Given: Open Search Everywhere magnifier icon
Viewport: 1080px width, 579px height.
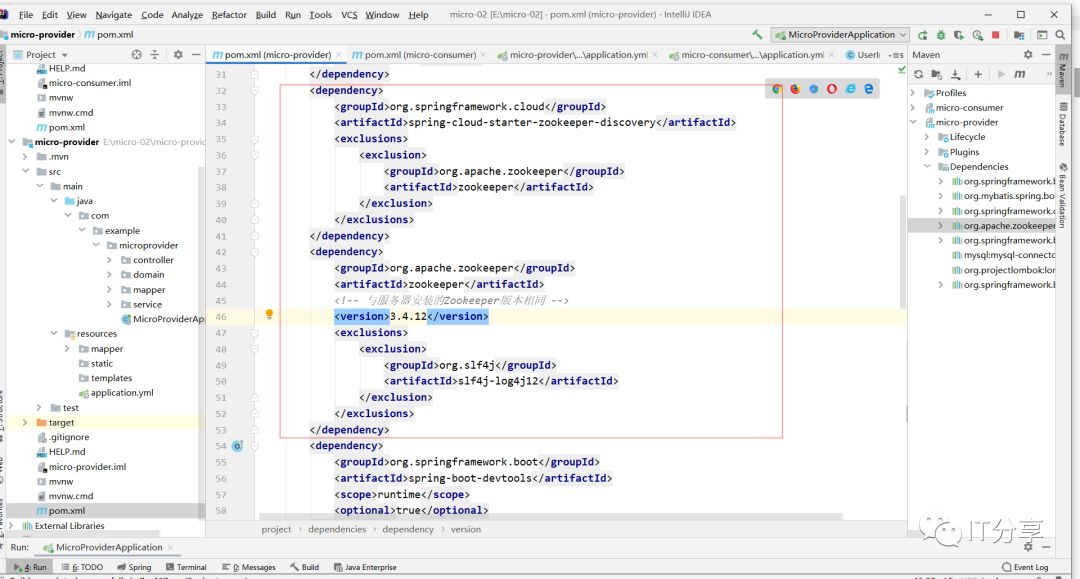Looking at the screenshot, I should pyautogui.click(x=1061, y=34).
